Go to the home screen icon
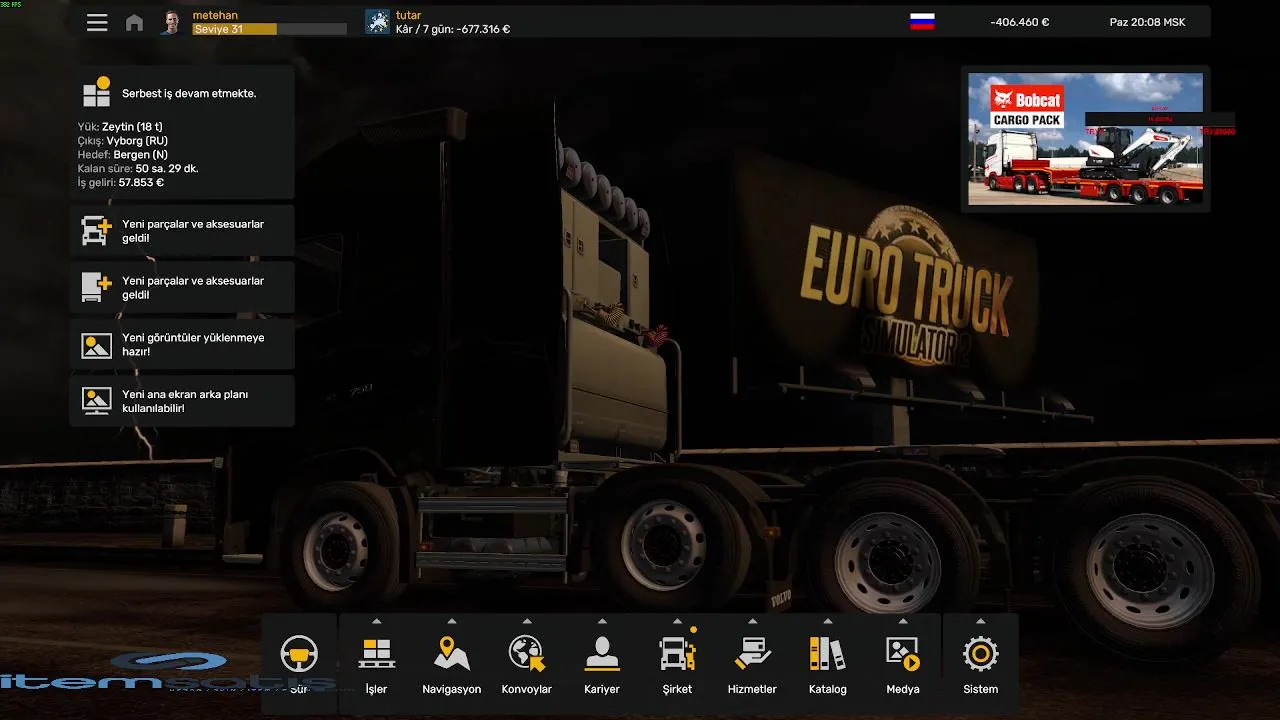 pos(134,22)
